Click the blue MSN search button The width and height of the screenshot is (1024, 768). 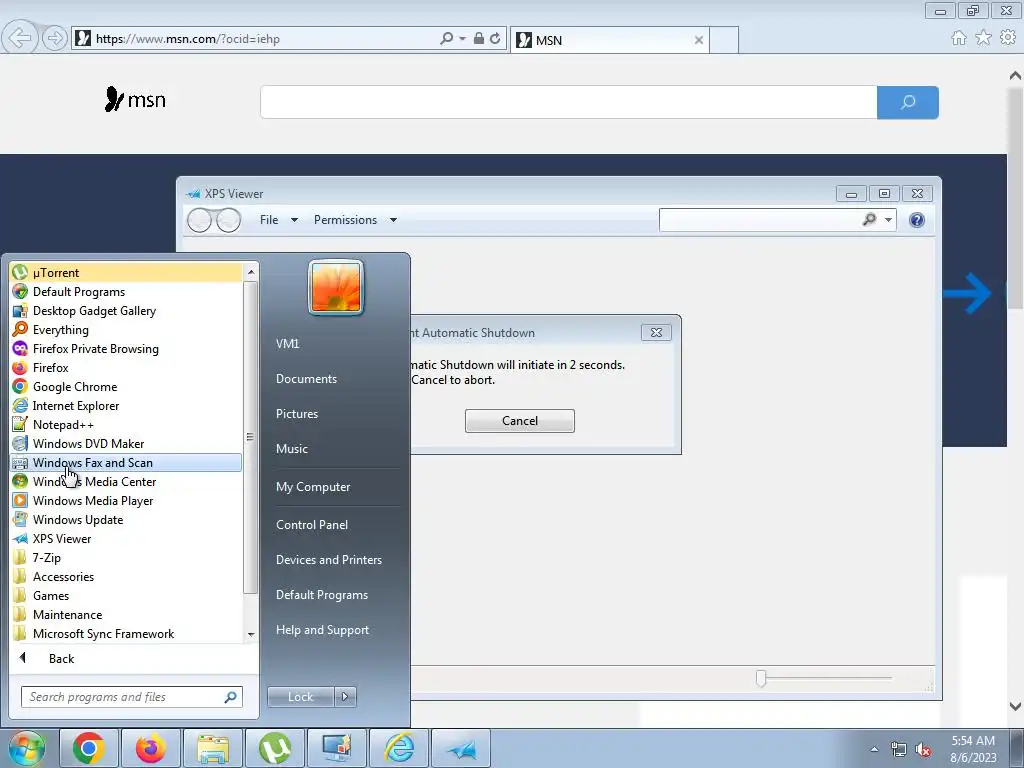point(908,103)
